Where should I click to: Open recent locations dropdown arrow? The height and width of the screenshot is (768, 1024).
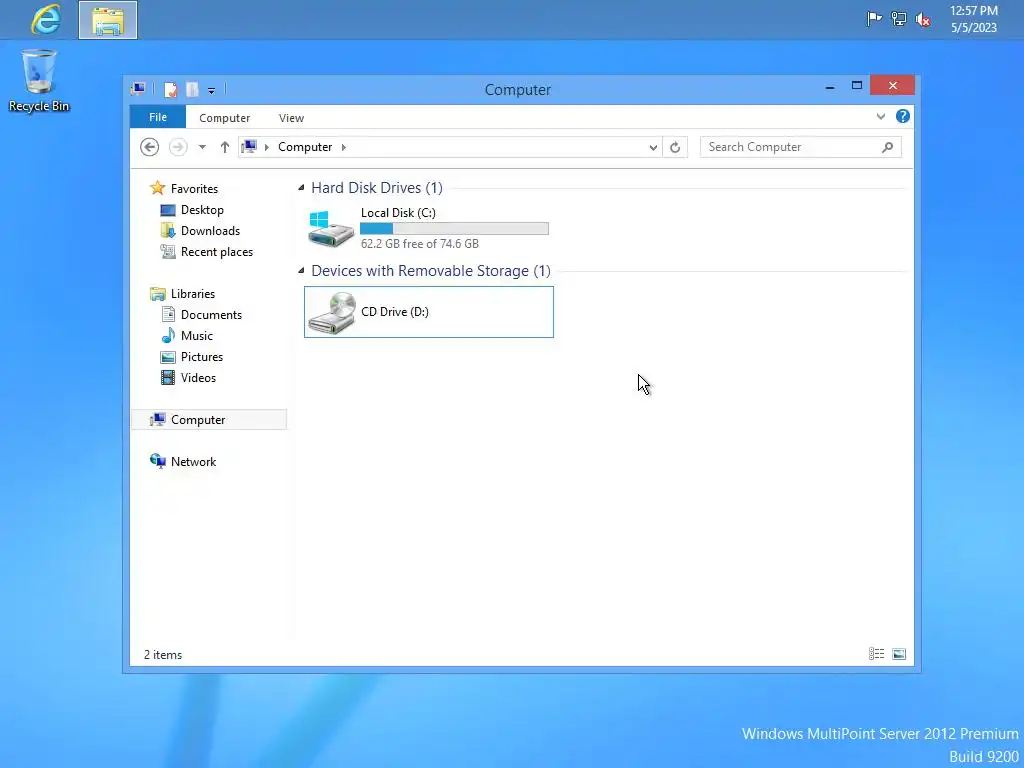coord(202,147)
